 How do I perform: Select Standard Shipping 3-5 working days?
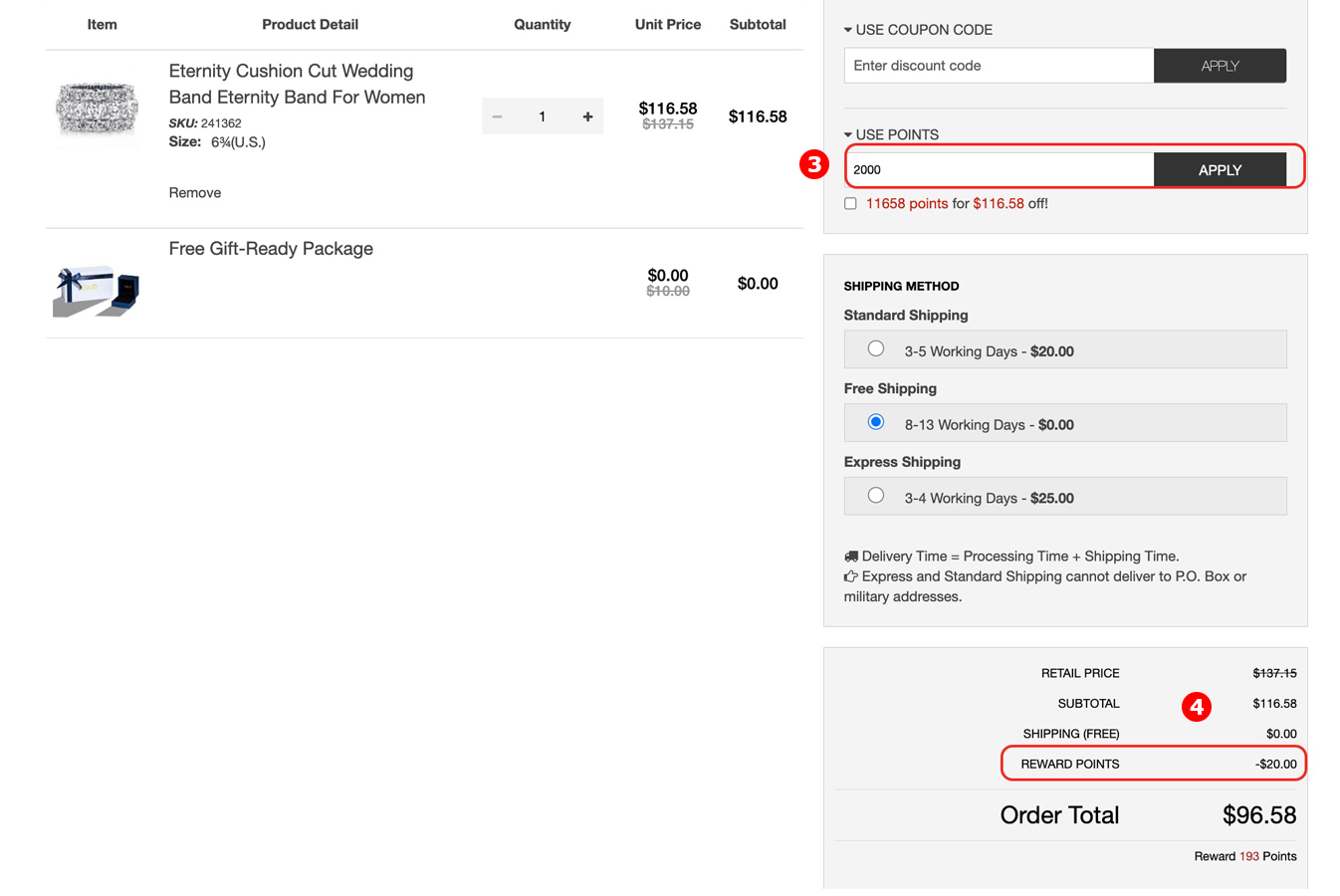(x=875, y=348)
